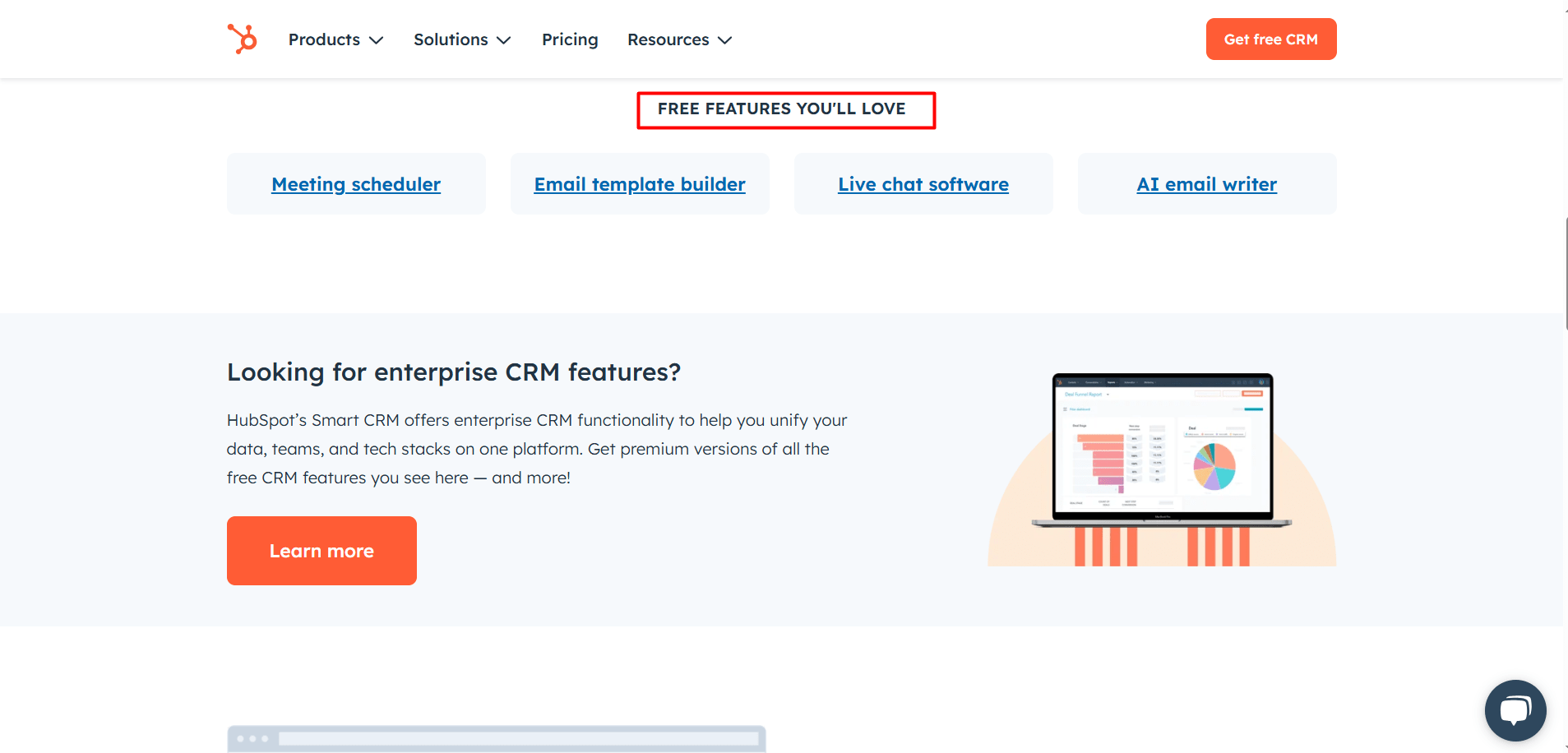
Task: Open the live chat widget icon
Action: pyautogui.click(x=1515, y=710)
